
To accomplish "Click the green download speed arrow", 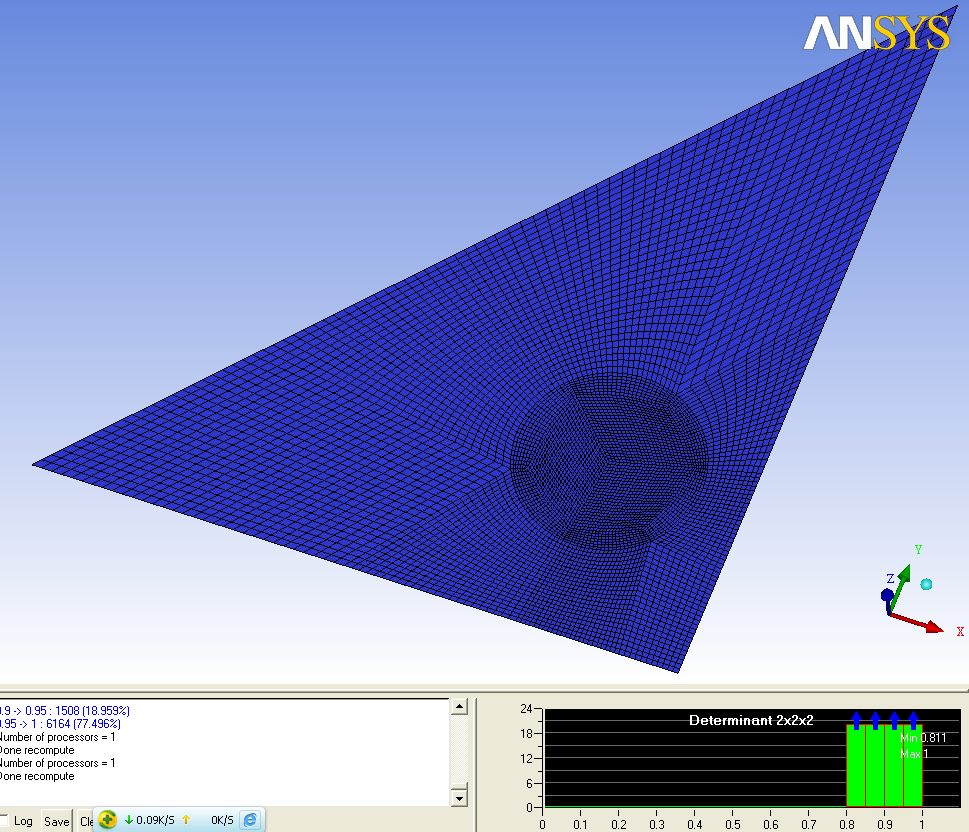I will [128, 820].
